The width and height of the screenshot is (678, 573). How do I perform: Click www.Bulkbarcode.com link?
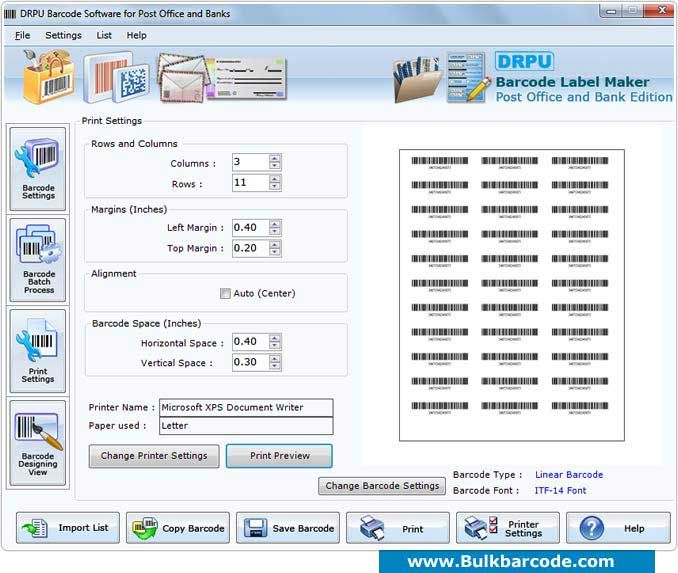[511, 562]
